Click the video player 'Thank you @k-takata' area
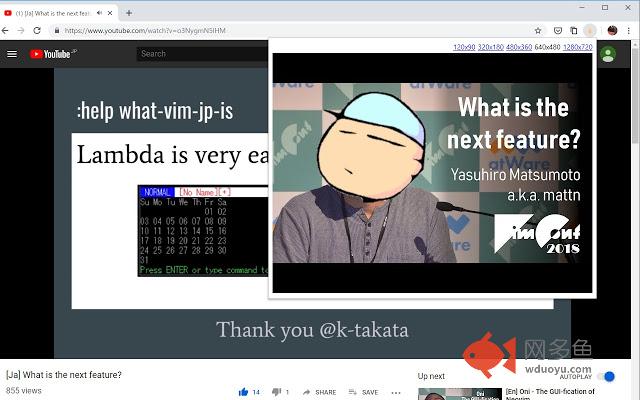 tap(312, 330)
